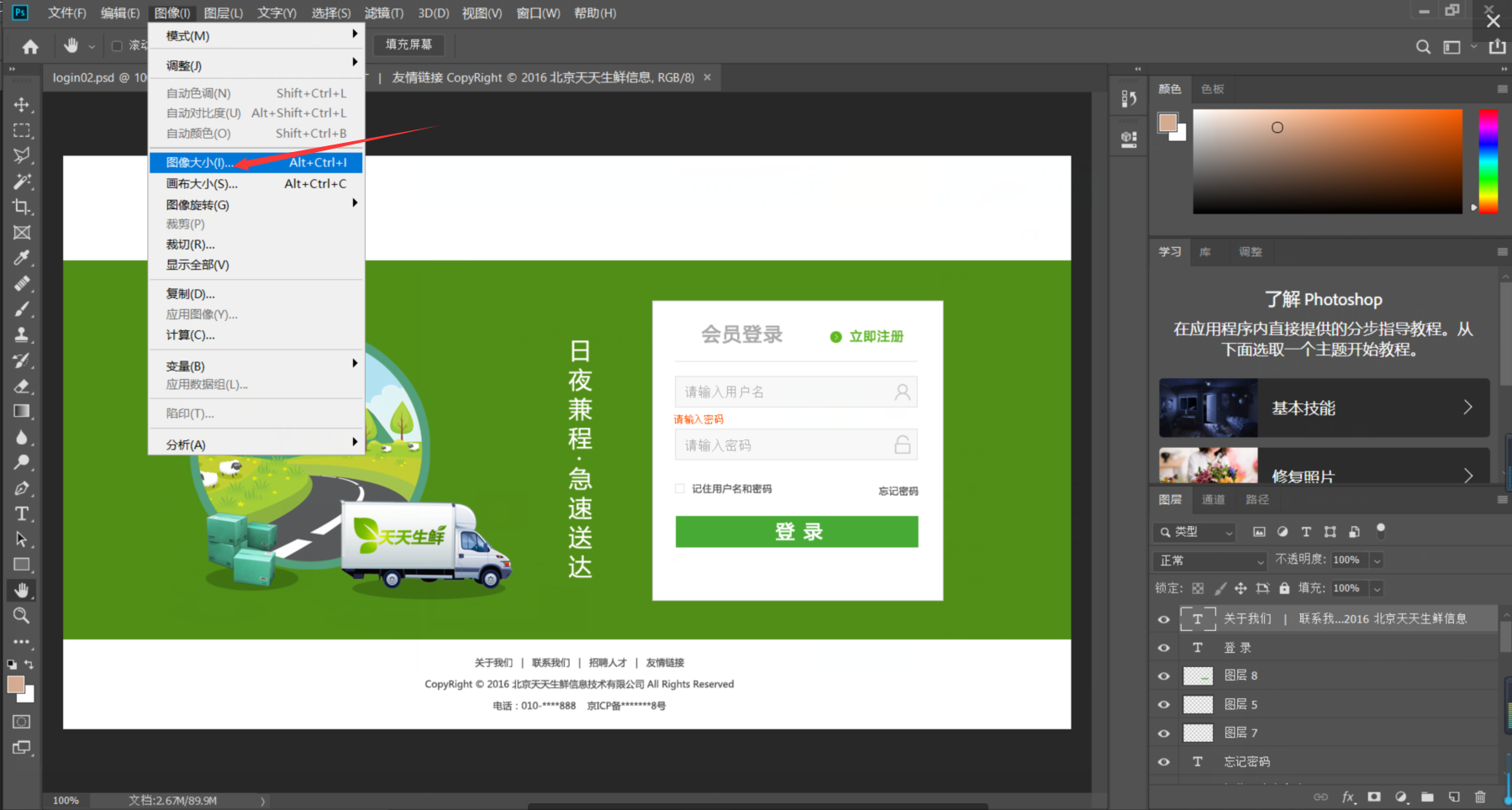Switch to the 通道 tab
Screen dimensions: 1512x810
tap(1214, 500)
